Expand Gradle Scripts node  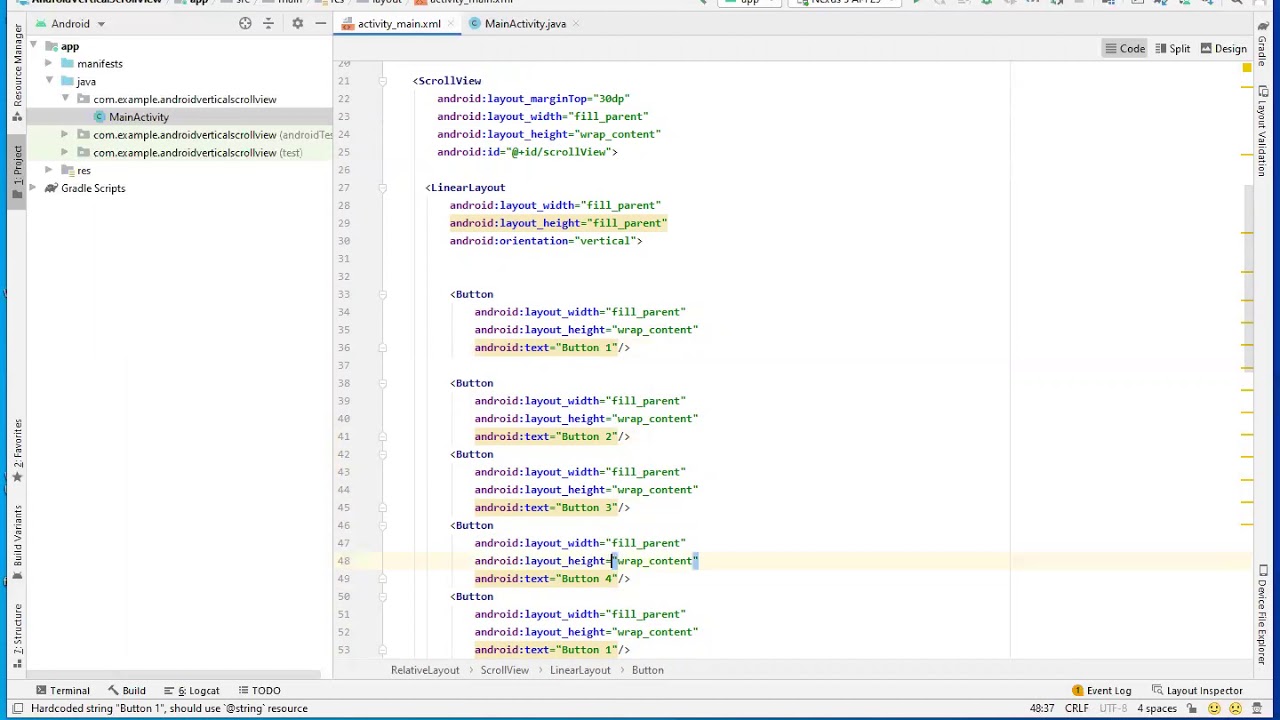click(33, 188)
